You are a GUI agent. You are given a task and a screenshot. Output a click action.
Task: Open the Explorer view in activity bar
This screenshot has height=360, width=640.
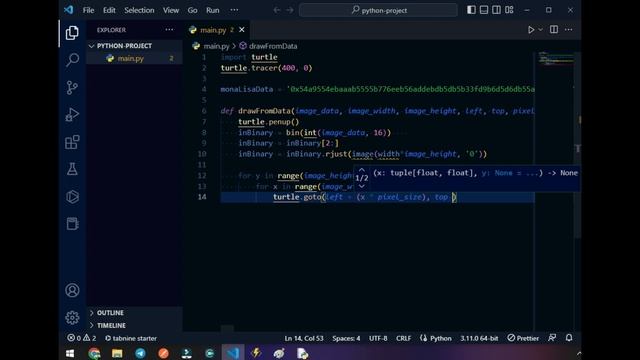pos(72,33)
